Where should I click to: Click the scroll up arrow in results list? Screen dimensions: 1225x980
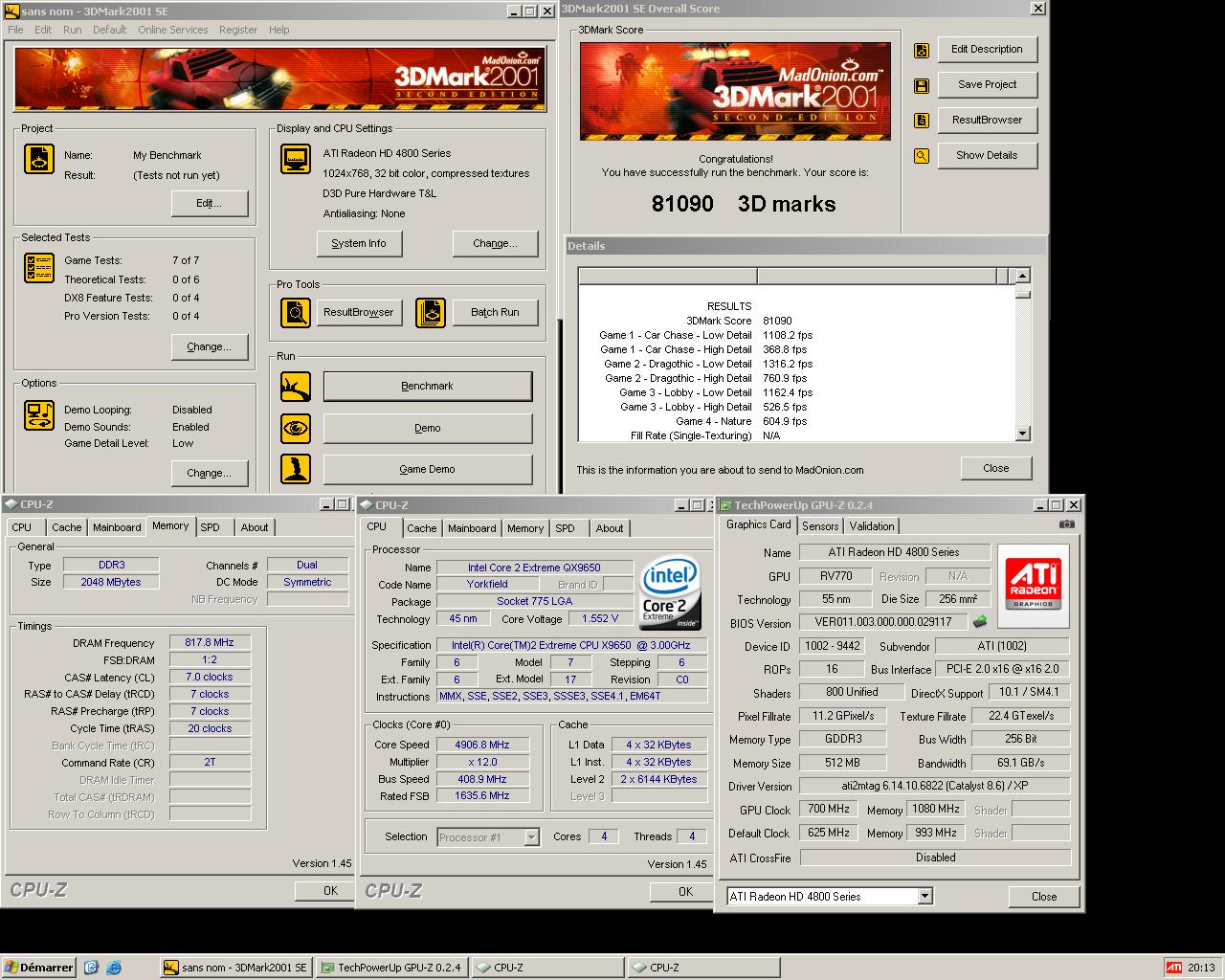click(1023, 277)
